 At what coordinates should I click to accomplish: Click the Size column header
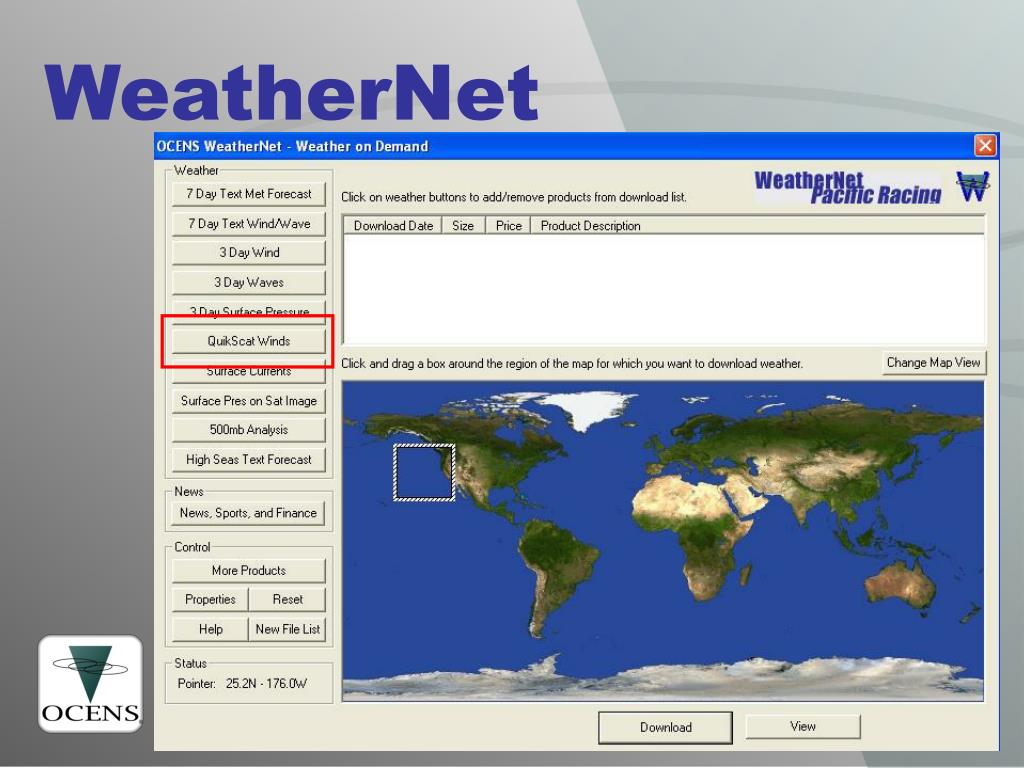pyautogui.click(x=463, y=226)
